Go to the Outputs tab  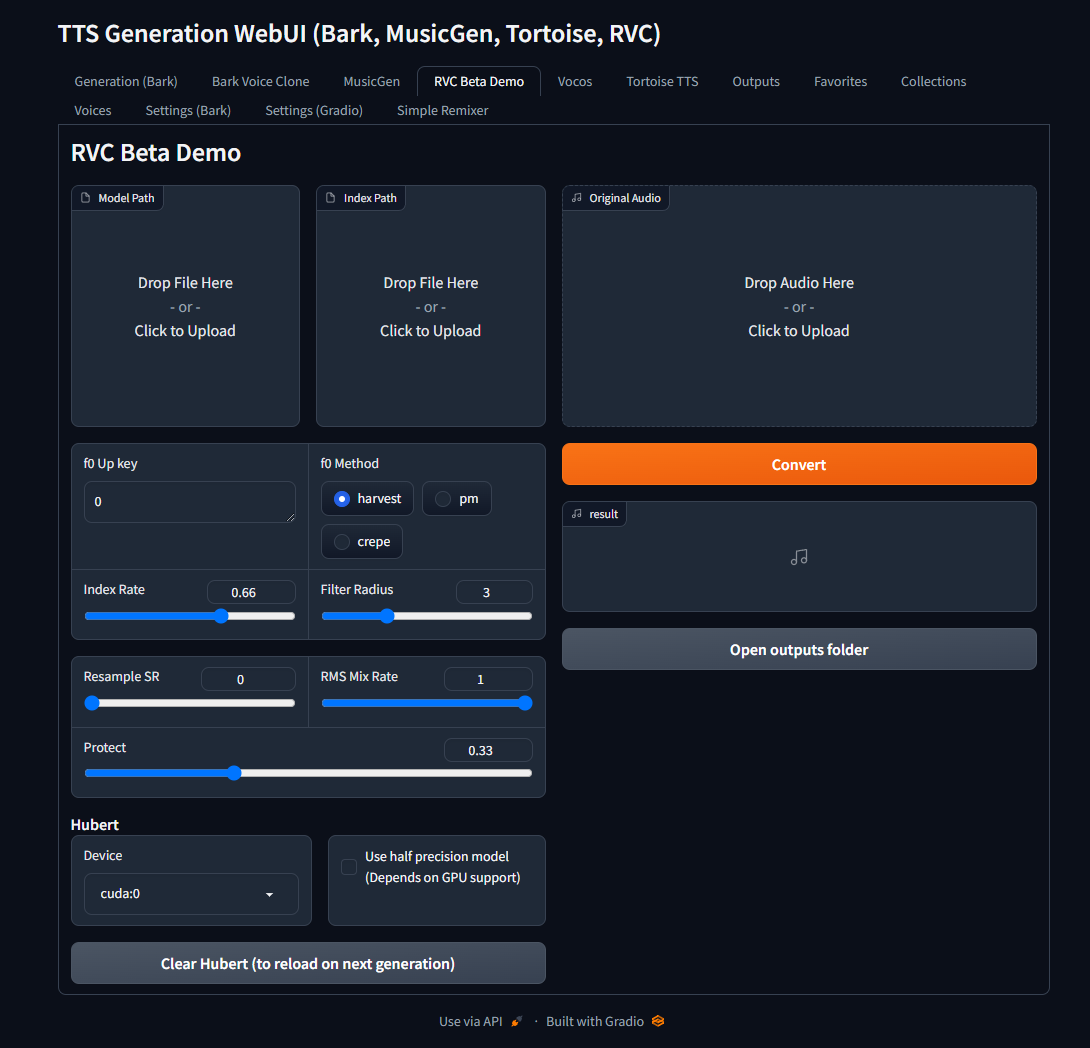tap(756, 81)
